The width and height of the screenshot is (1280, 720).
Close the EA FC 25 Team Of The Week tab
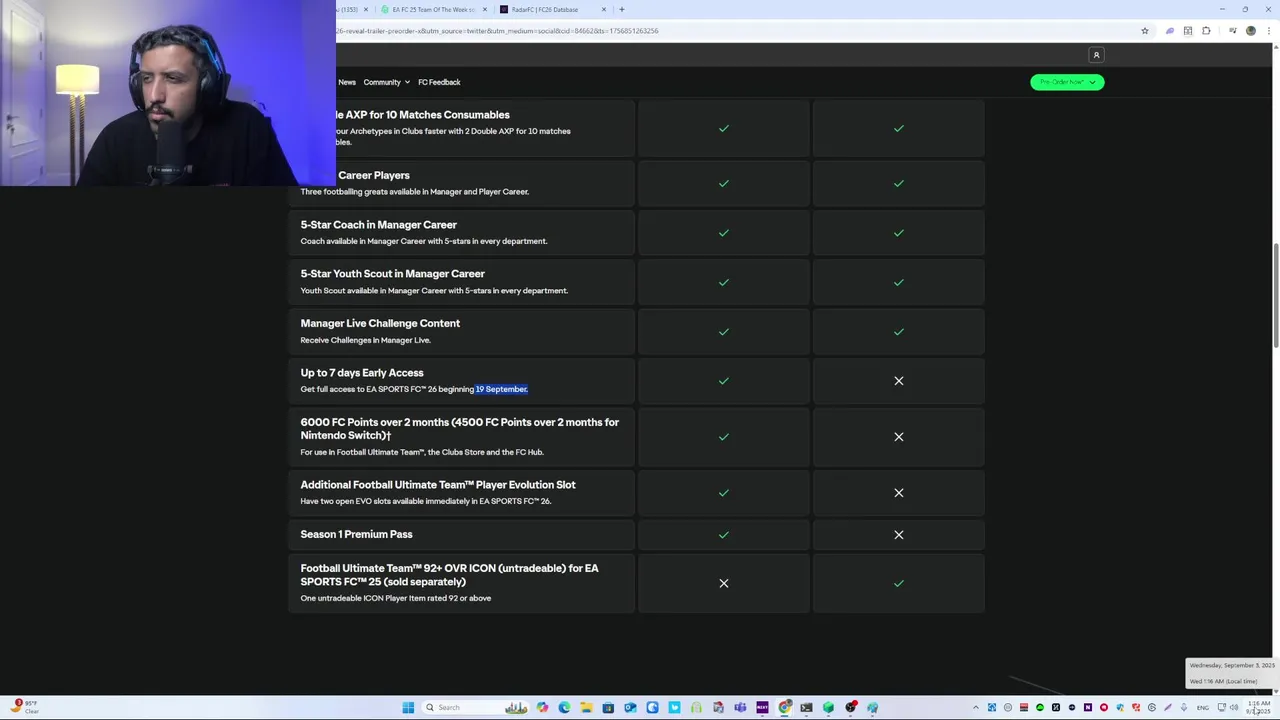[485, 9]
